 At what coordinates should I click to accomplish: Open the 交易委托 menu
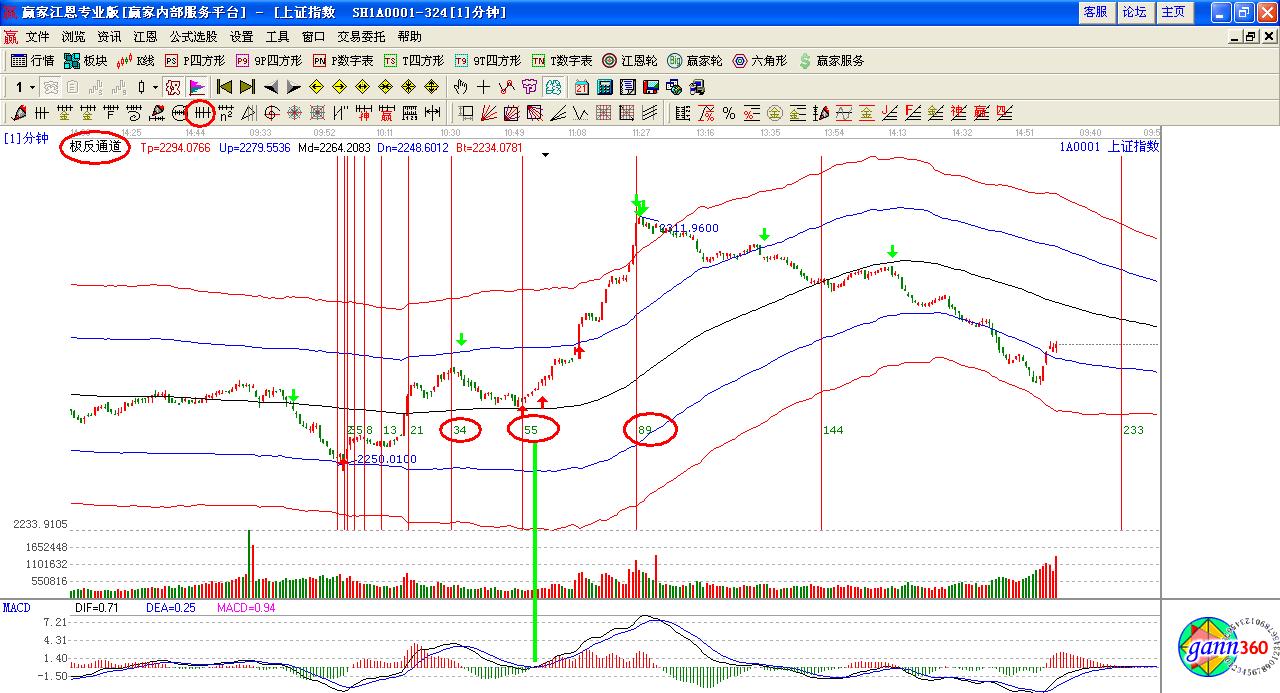[361, 36]
